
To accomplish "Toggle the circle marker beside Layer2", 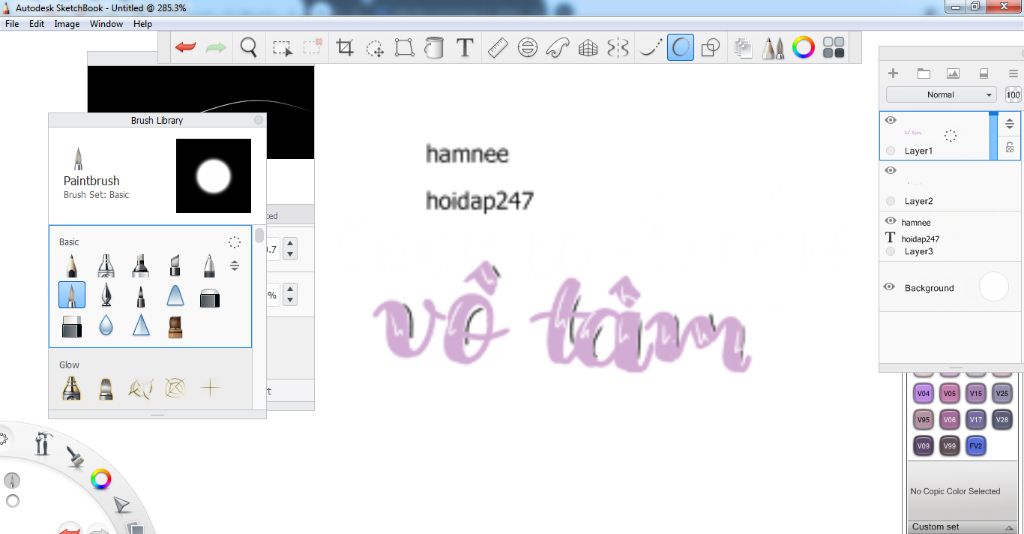I will click(890, 201).
